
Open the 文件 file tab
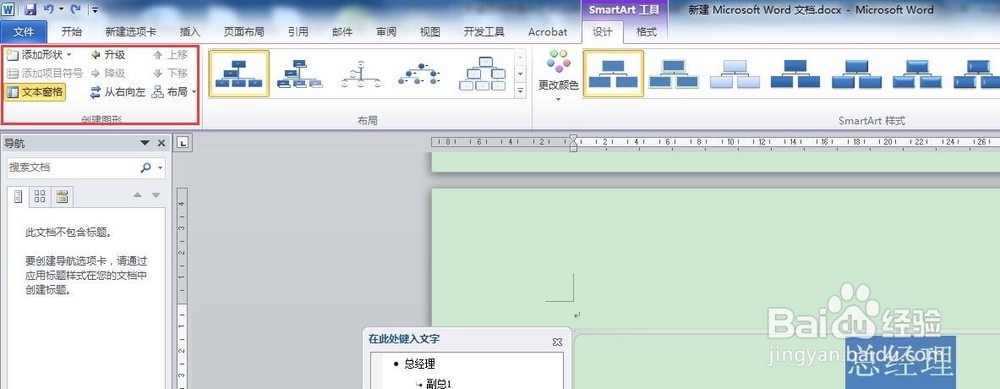click(x=24, y=32)
